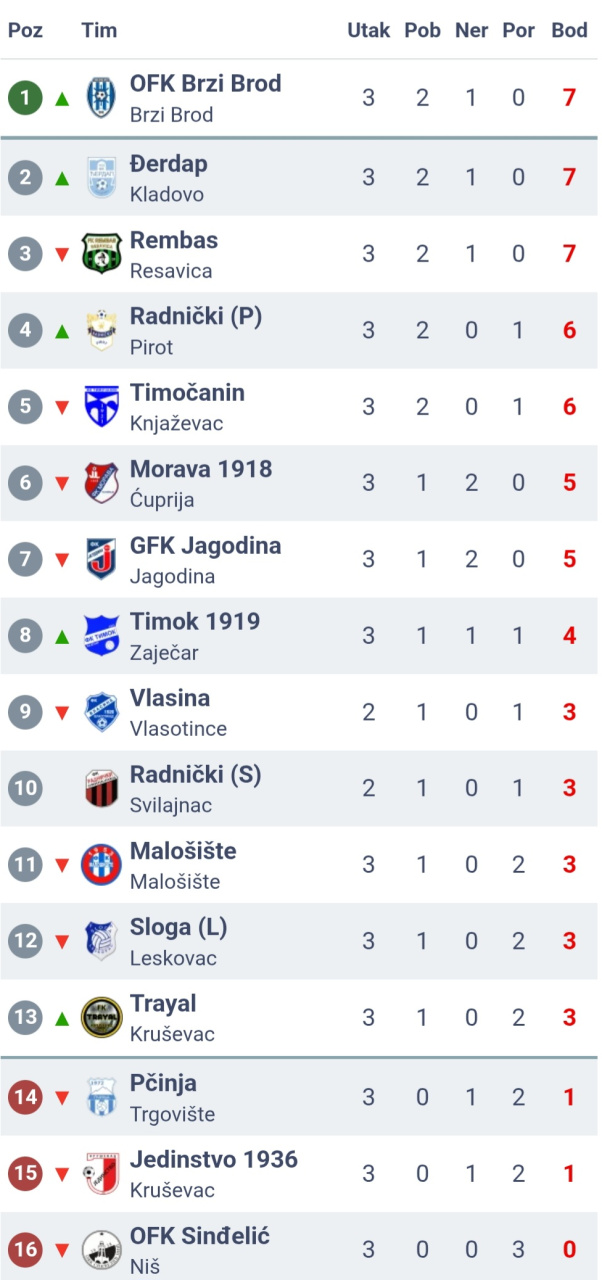Sort table by the Pob column header
Image resolution: width=602 pixels, height=1280 pixels.
[x=422, y=30]
